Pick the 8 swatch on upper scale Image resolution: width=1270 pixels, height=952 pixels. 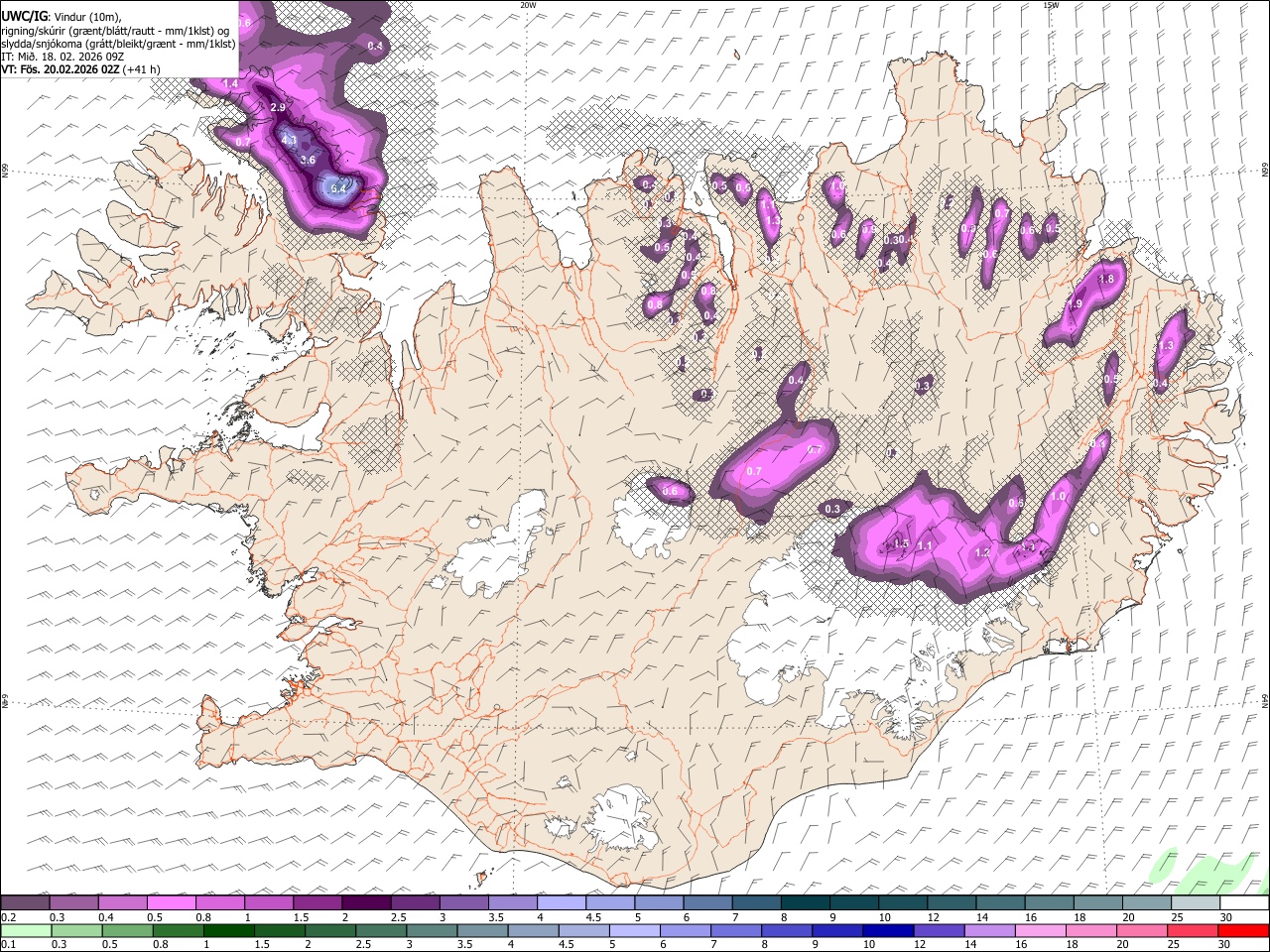click(x=806, y=902)
